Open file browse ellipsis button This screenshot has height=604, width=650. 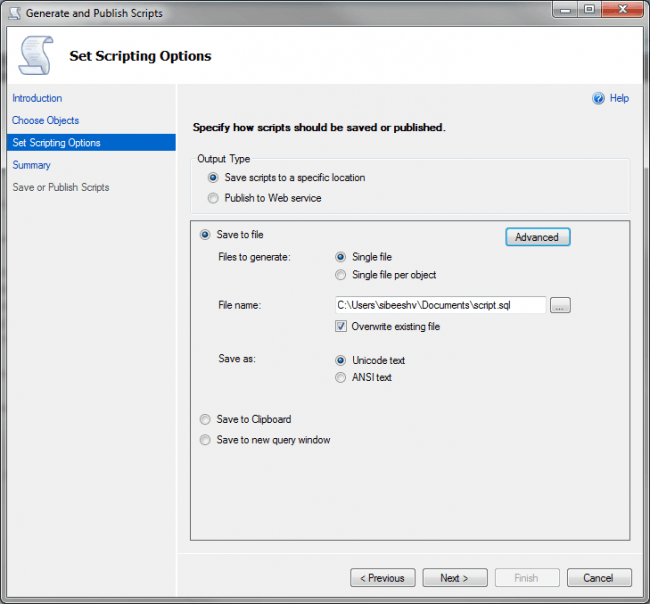[x=560, y=305]
